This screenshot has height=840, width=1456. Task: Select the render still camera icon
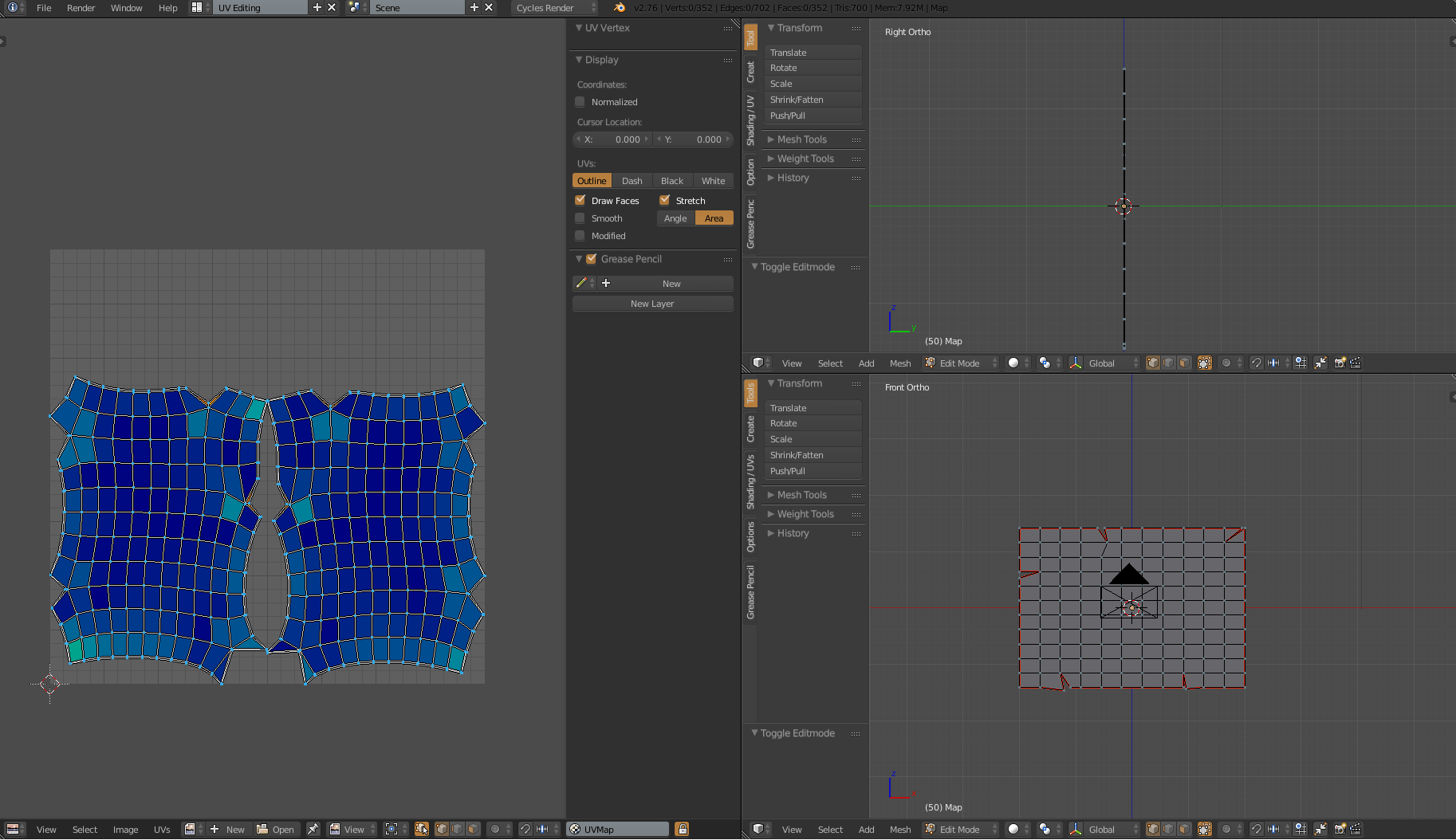tap(1340, 363)
